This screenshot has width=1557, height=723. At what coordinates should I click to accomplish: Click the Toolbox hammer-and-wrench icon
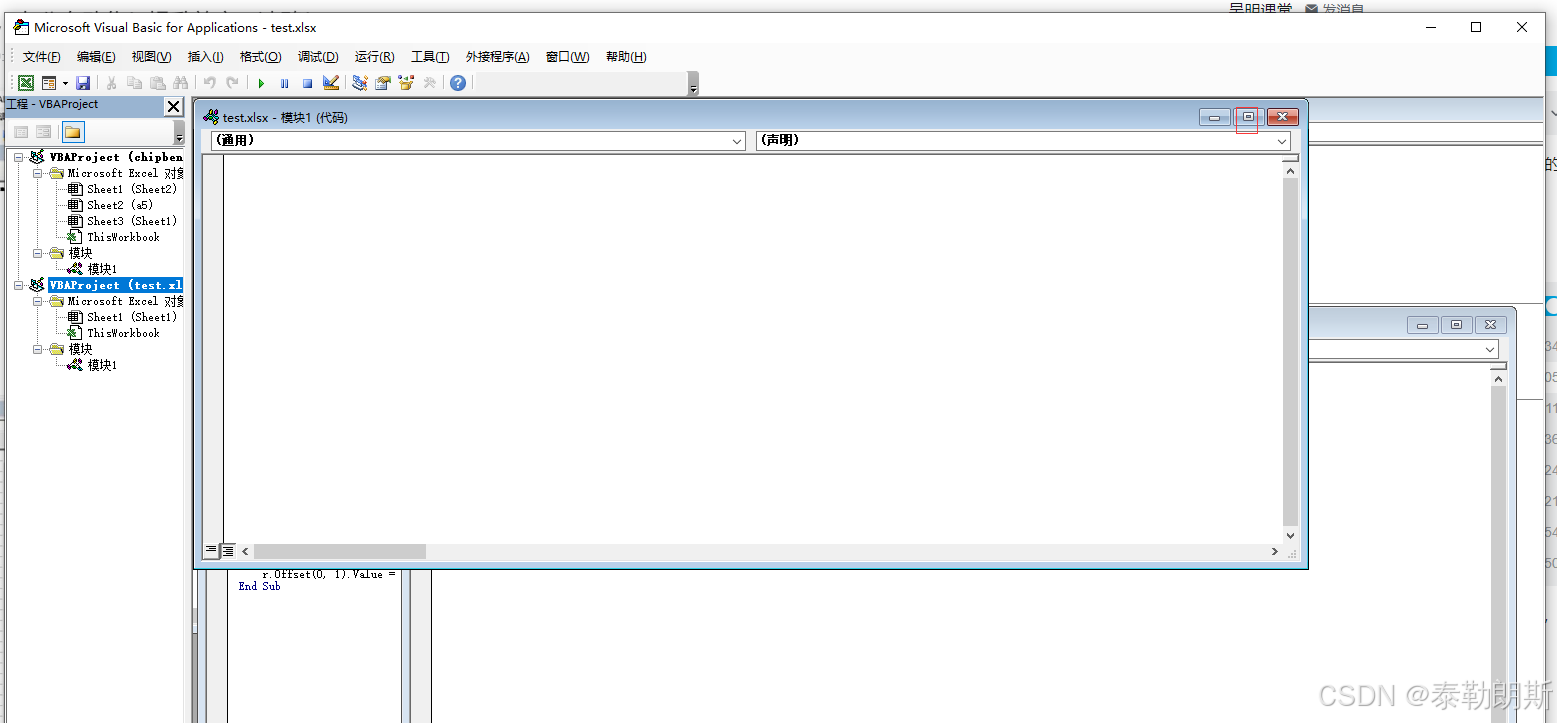tap(430, 83)
